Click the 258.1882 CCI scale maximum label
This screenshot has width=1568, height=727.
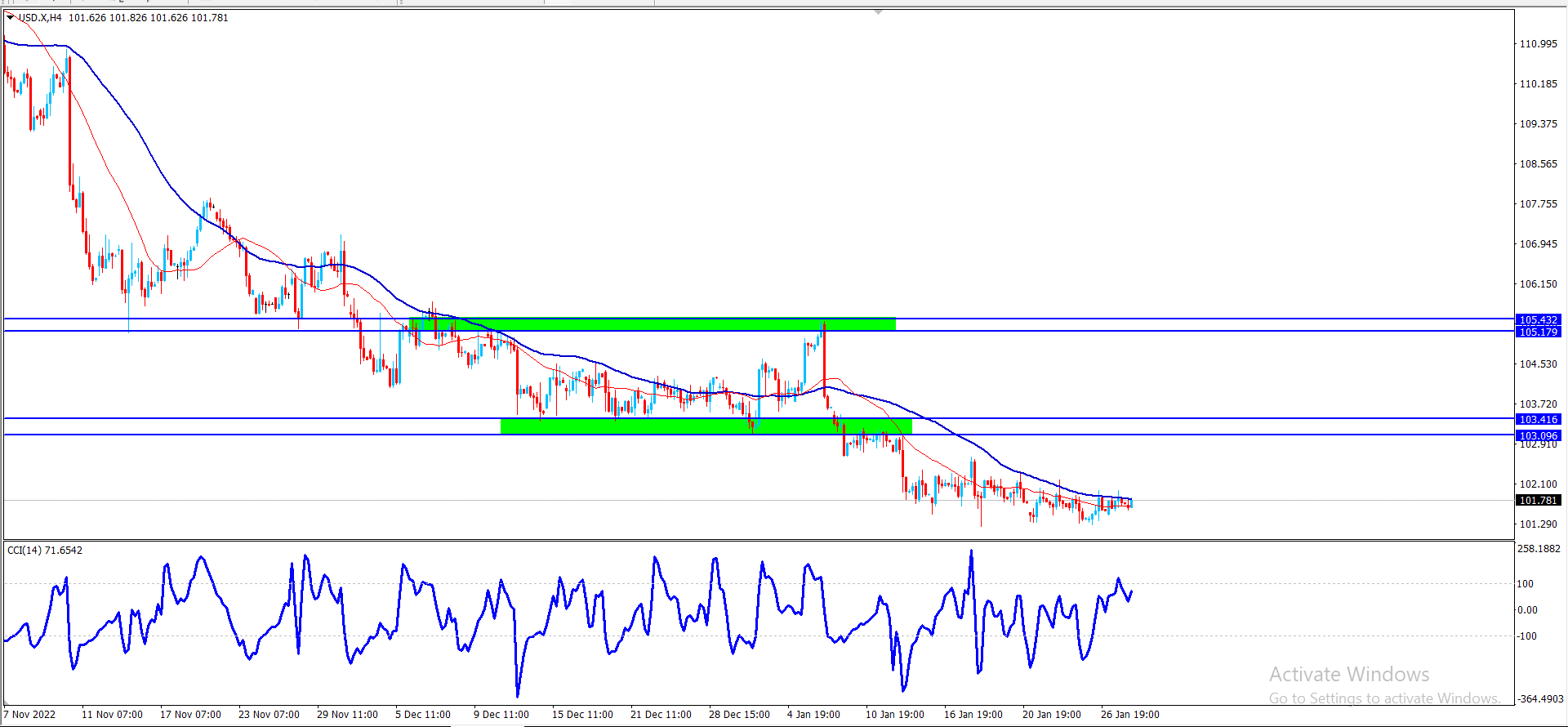[x=1538, y=549]
